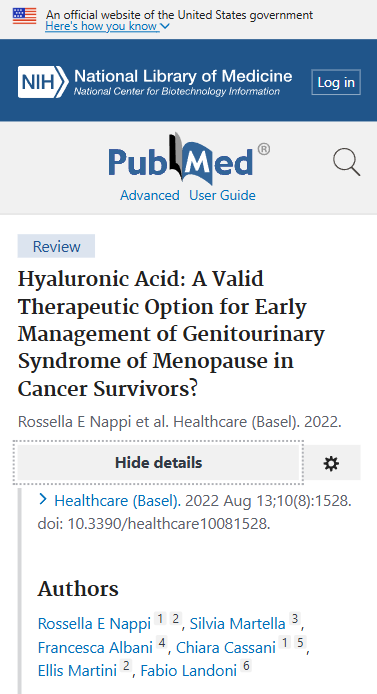Image resolution: width=377 pixels, height=694 pixels.
Task: Select author Francesca Albani
Action: tap(95, 648)
